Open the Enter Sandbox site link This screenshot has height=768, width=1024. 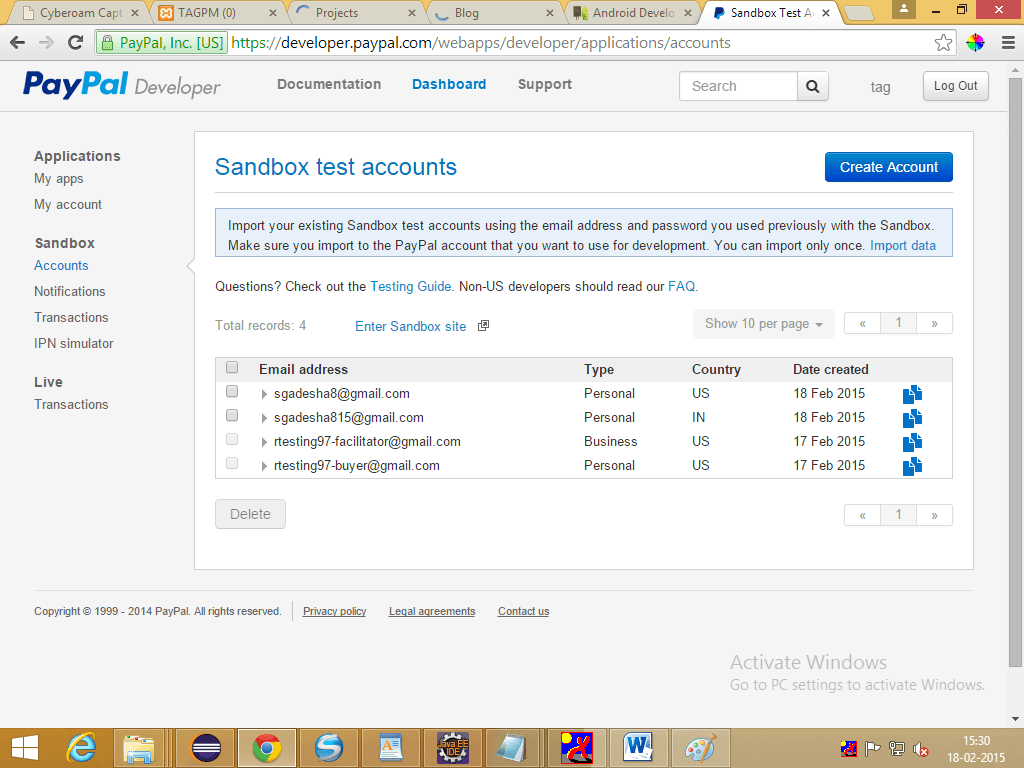click(x=411, y=327)
